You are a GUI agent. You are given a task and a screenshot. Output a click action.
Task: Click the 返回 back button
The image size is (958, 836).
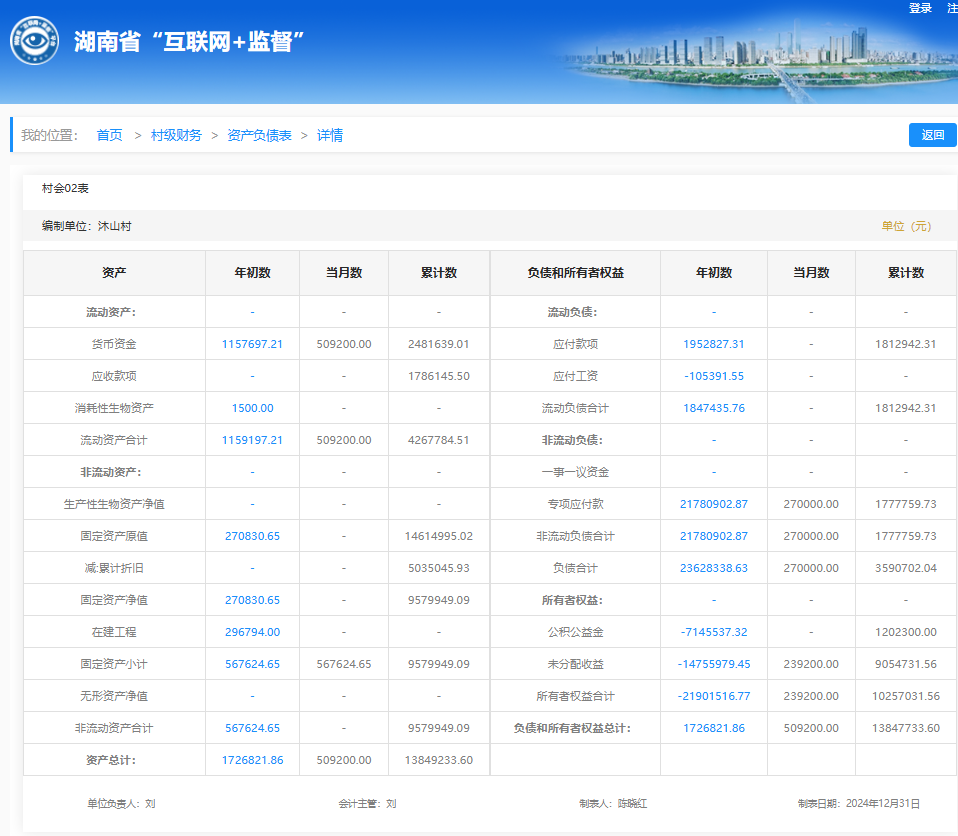pyautogui.click(x=932, y=135)
